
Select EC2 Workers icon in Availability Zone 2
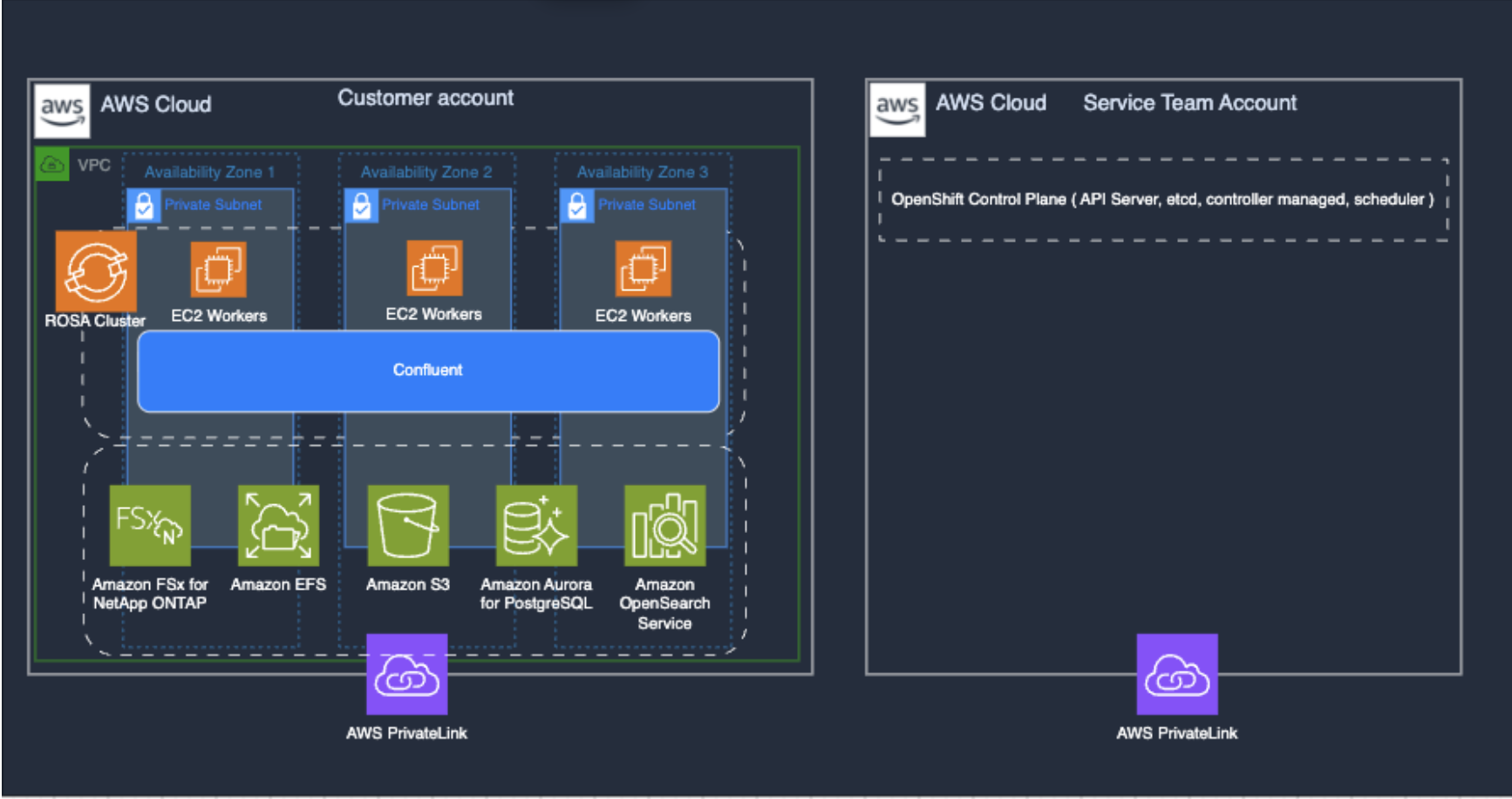[x=434, y=268]
